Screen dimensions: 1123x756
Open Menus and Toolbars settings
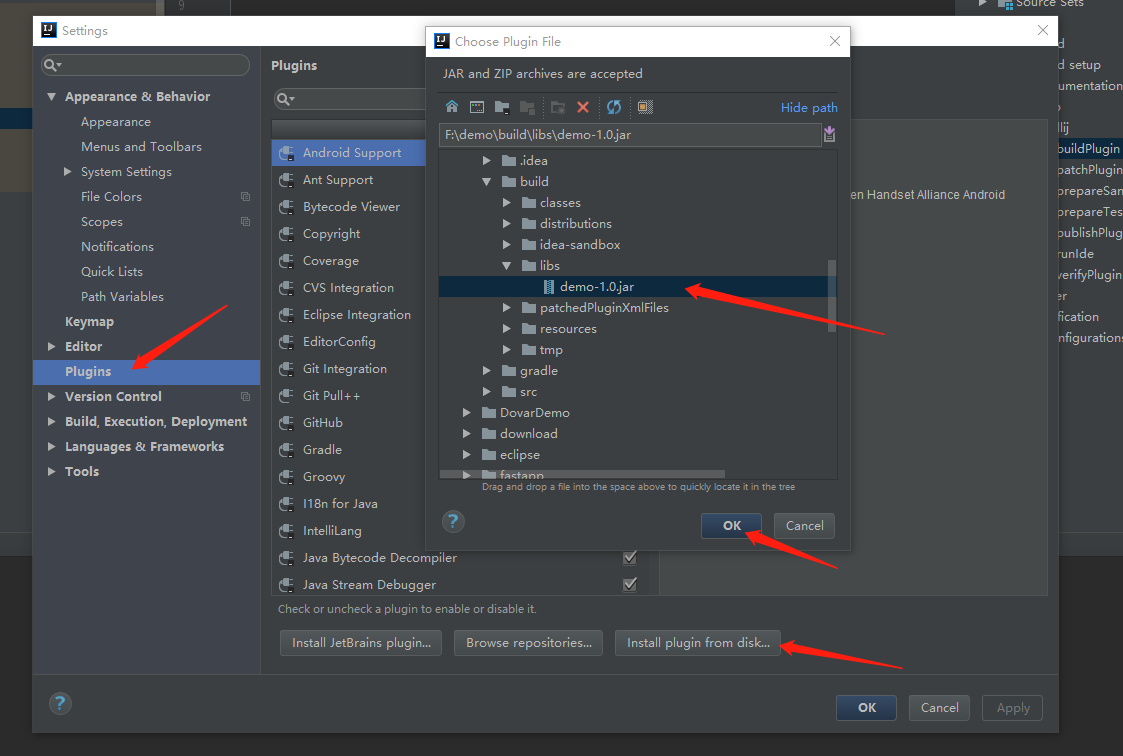coord(141,147)
